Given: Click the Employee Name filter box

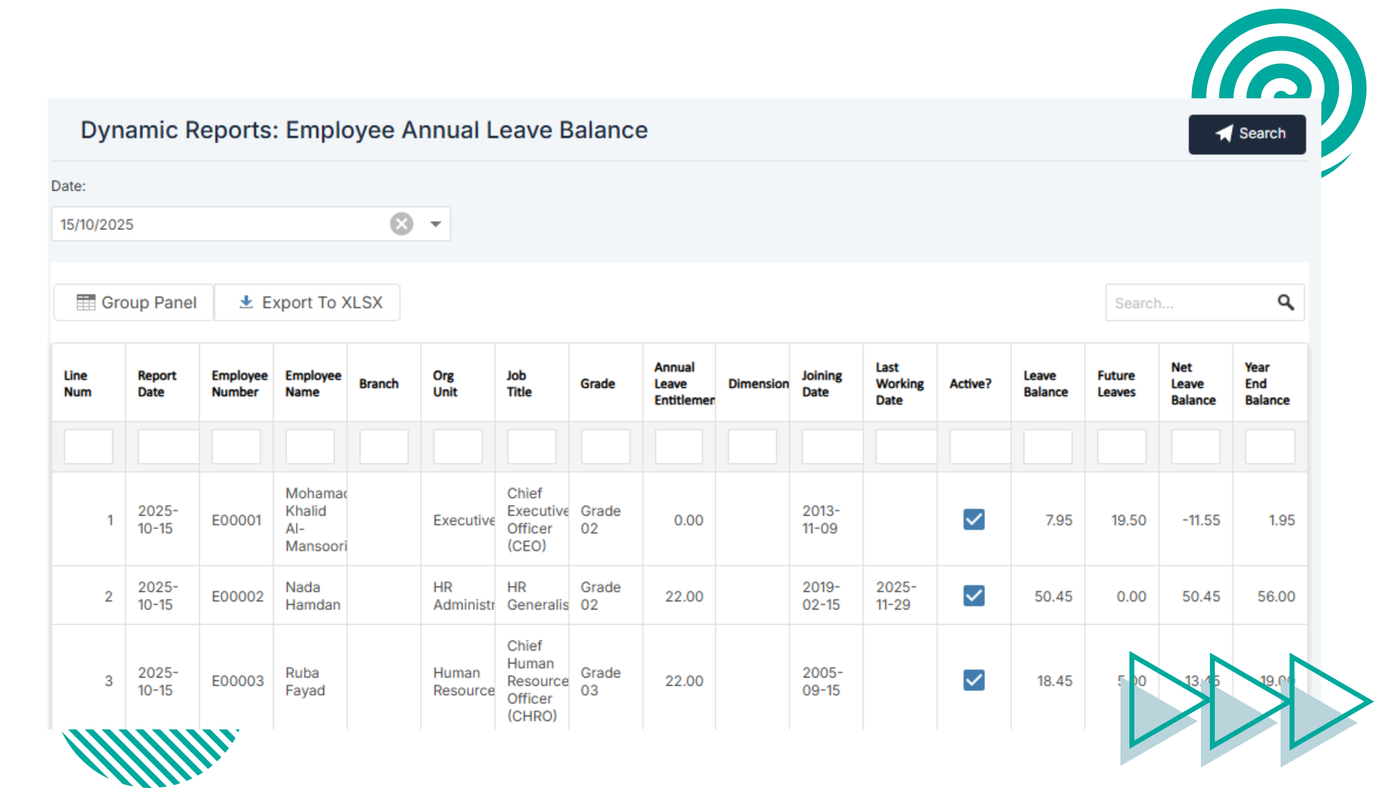Looking at the screenshot, I should click(310, 447).
